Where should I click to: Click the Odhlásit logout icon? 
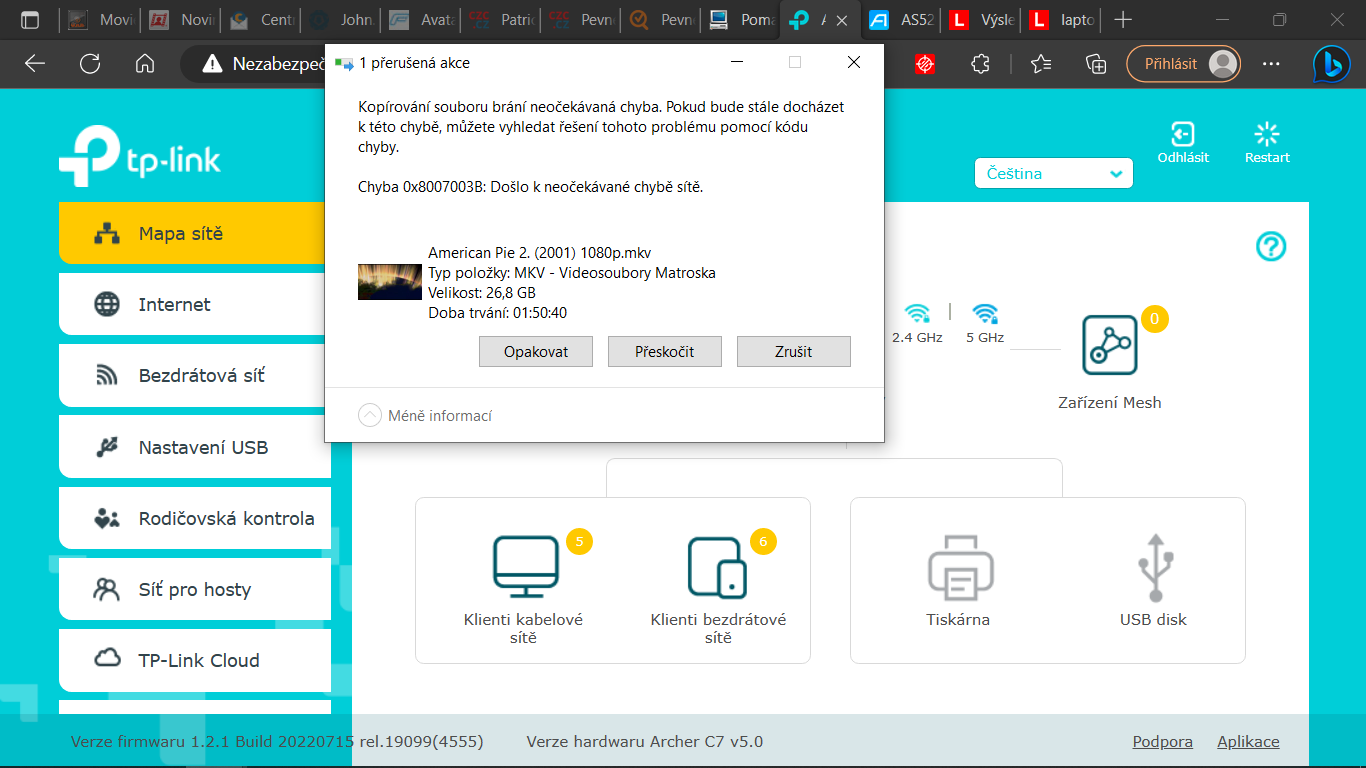click(1183, 135)
